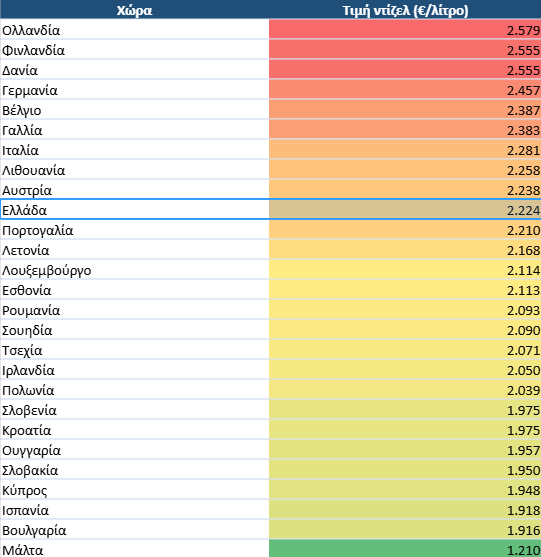Image resolution: width=541 pixels, height=557 pixels.
Task: Select the Βέλγιο cell
Action: click(135, 110)
